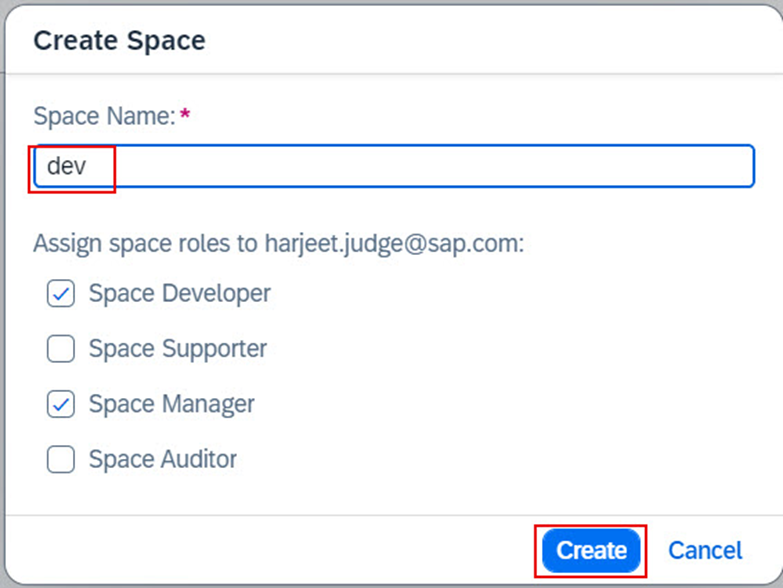Place the cursor on the 'dev' text

click(x=66, y=166)
